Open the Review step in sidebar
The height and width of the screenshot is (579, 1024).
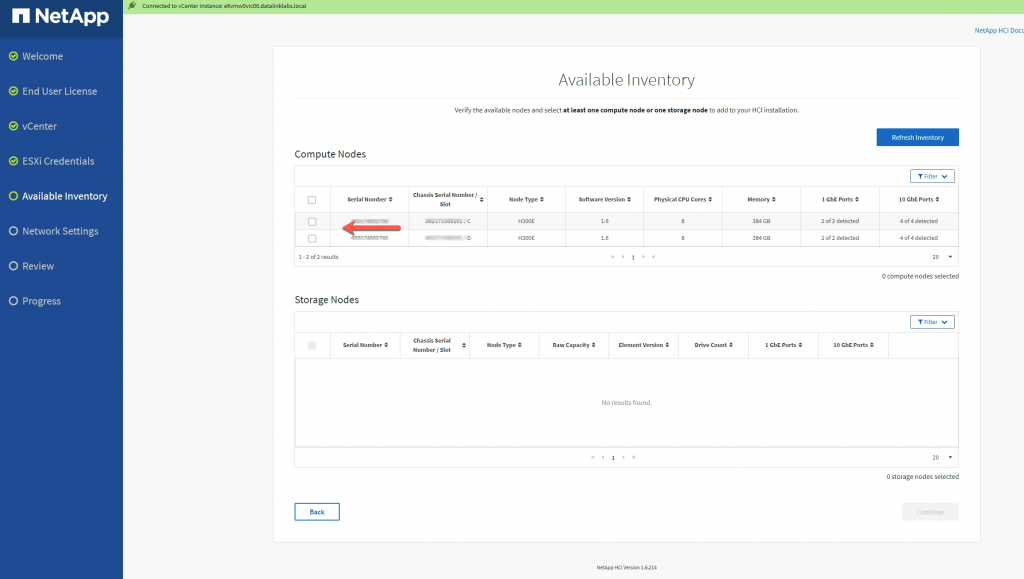(31, 266)
